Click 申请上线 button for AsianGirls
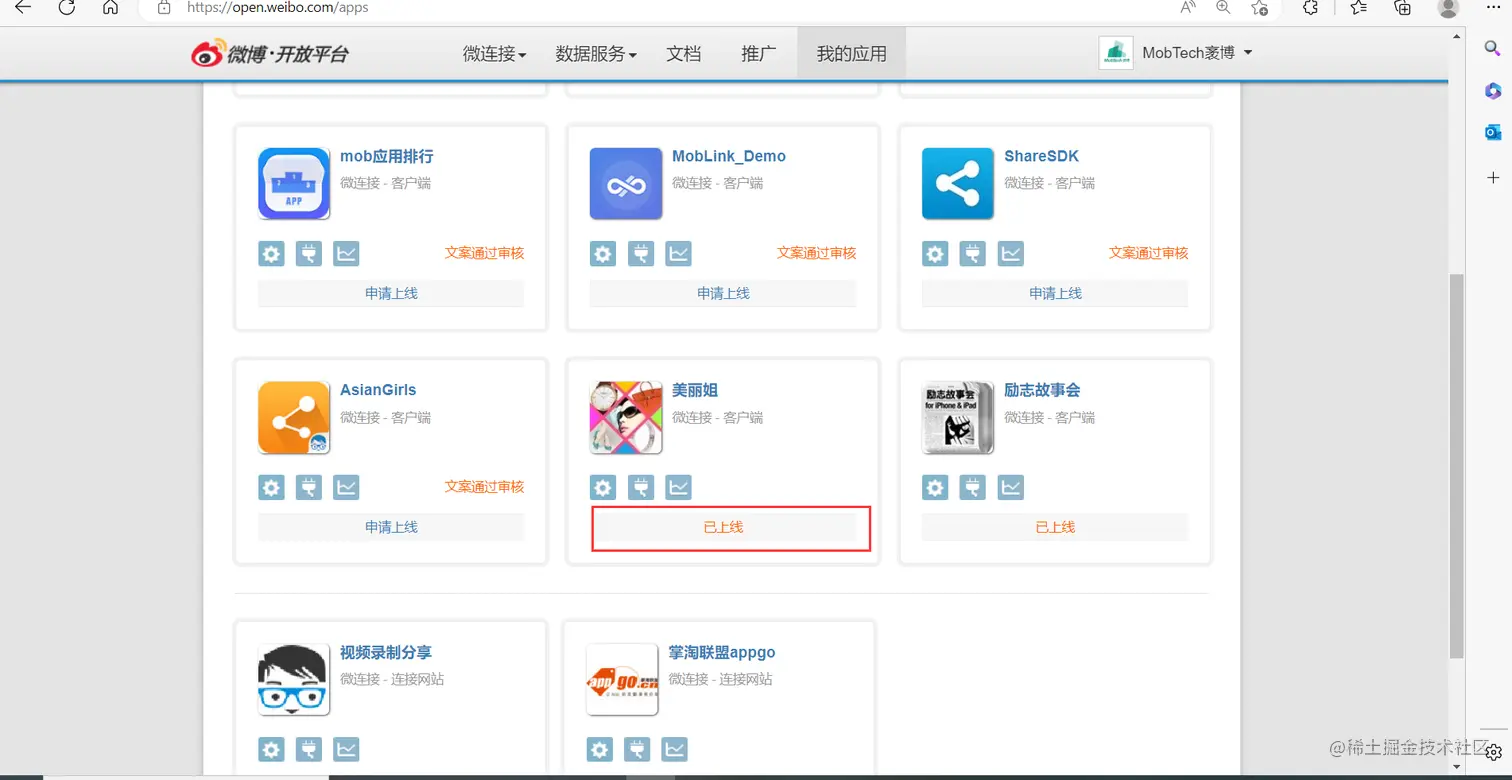Image resolution: width=1512 pixels, height=780 pixels. (x=391, y=527)
